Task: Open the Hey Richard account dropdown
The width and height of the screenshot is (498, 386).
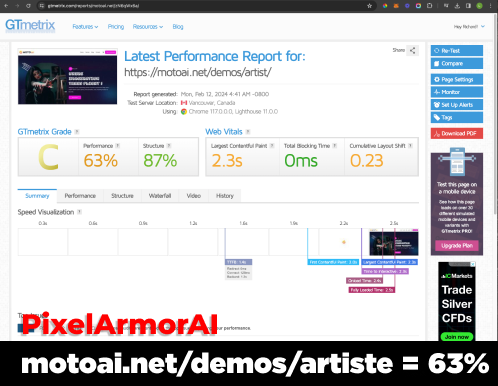Action: point(469,27)
